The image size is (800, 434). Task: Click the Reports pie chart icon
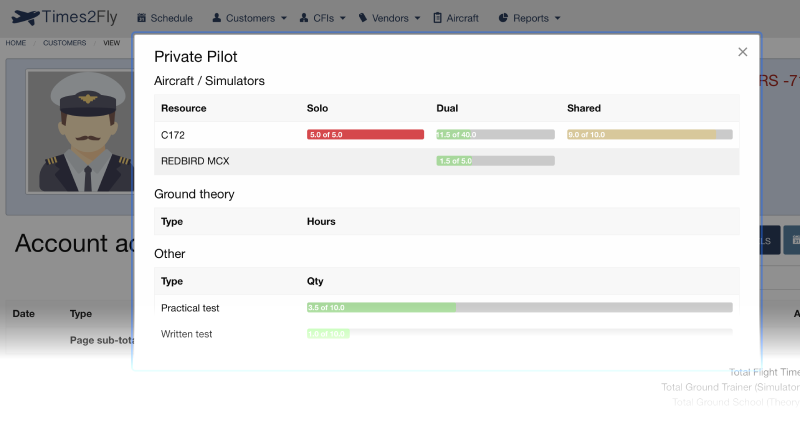[x=503, y=18]
